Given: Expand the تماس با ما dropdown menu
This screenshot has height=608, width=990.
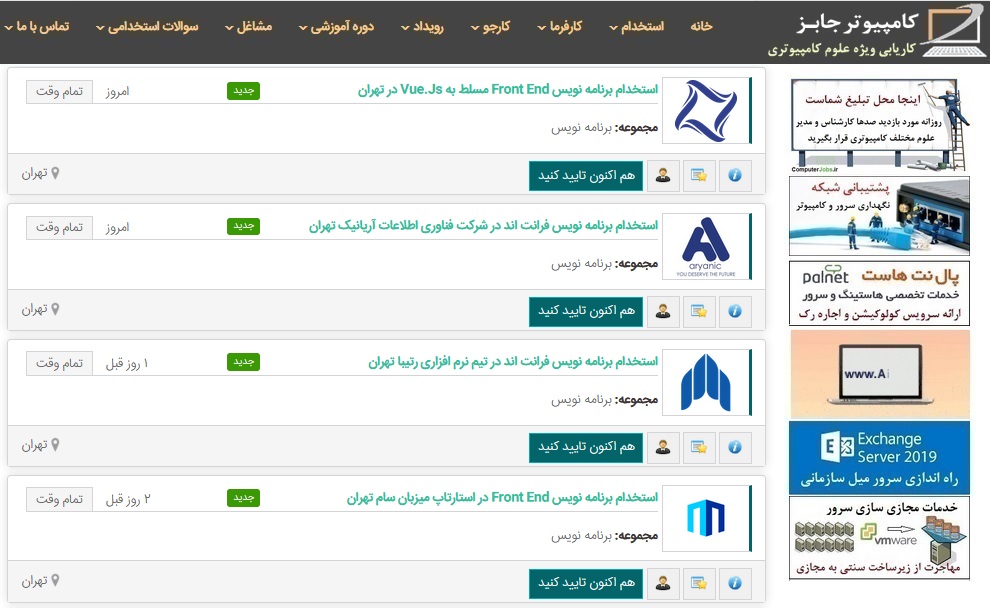Looking at the screenshot, I should pyautogui.click(x=37, y=27).
